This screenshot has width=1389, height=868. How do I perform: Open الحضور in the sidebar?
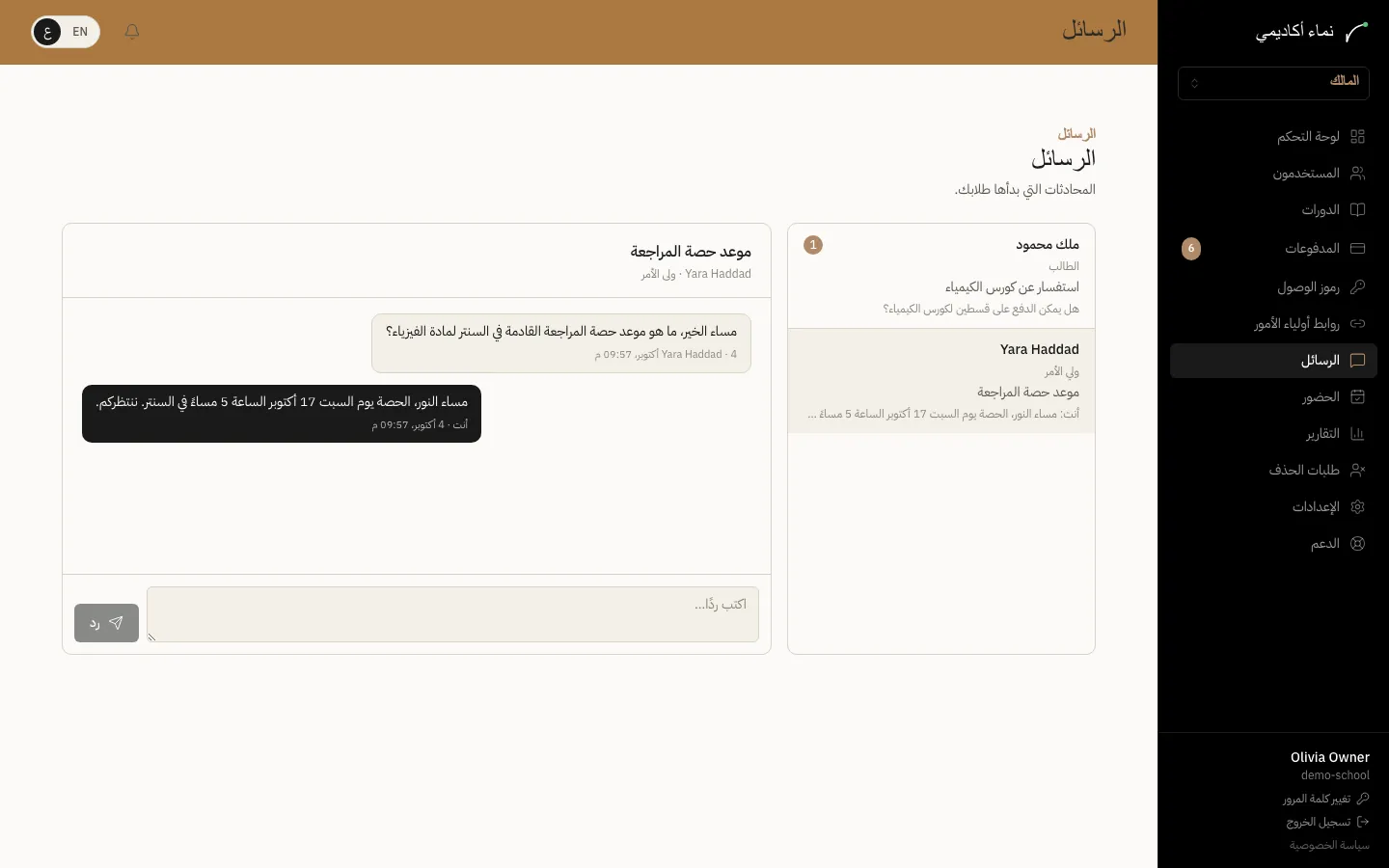click(1273, 397)
